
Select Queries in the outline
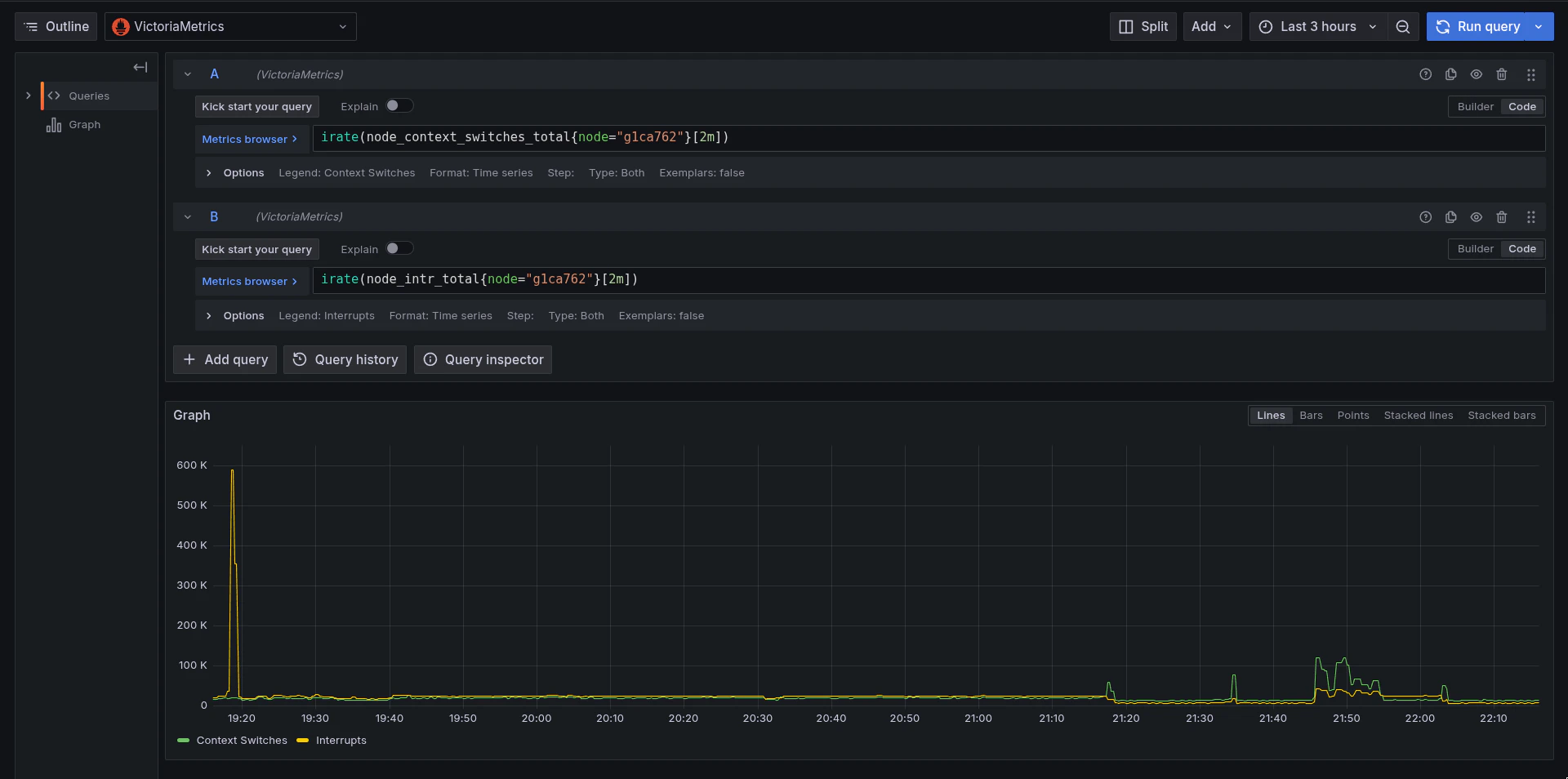click(x=89, y=96)
